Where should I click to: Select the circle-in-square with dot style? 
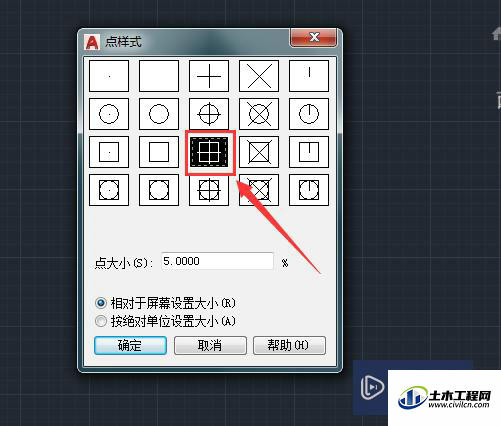109,190
